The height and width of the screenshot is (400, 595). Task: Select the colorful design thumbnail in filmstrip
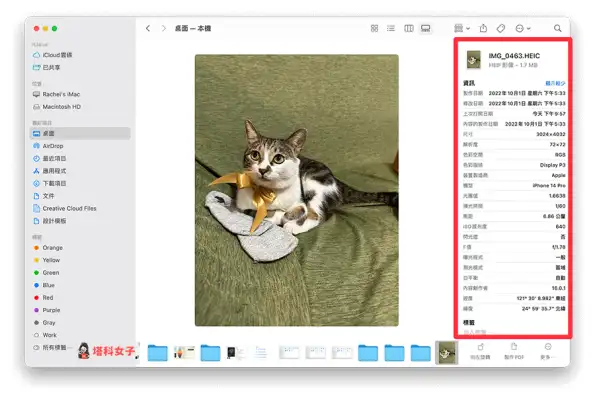(184, 353)
